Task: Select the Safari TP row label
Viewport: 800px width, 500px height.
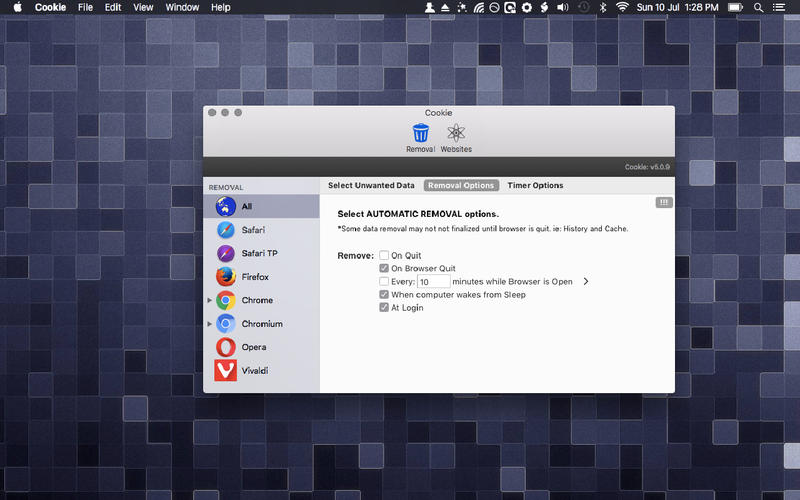Action: 260,254
